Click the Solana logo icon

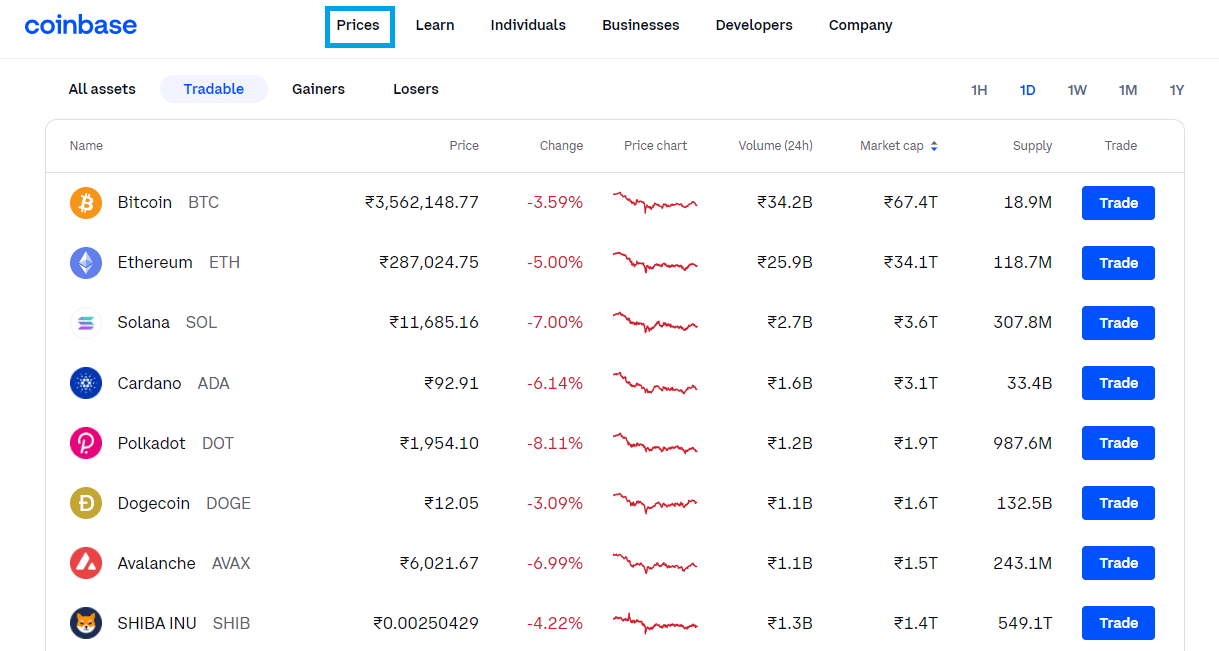click(x=86, y=323)
